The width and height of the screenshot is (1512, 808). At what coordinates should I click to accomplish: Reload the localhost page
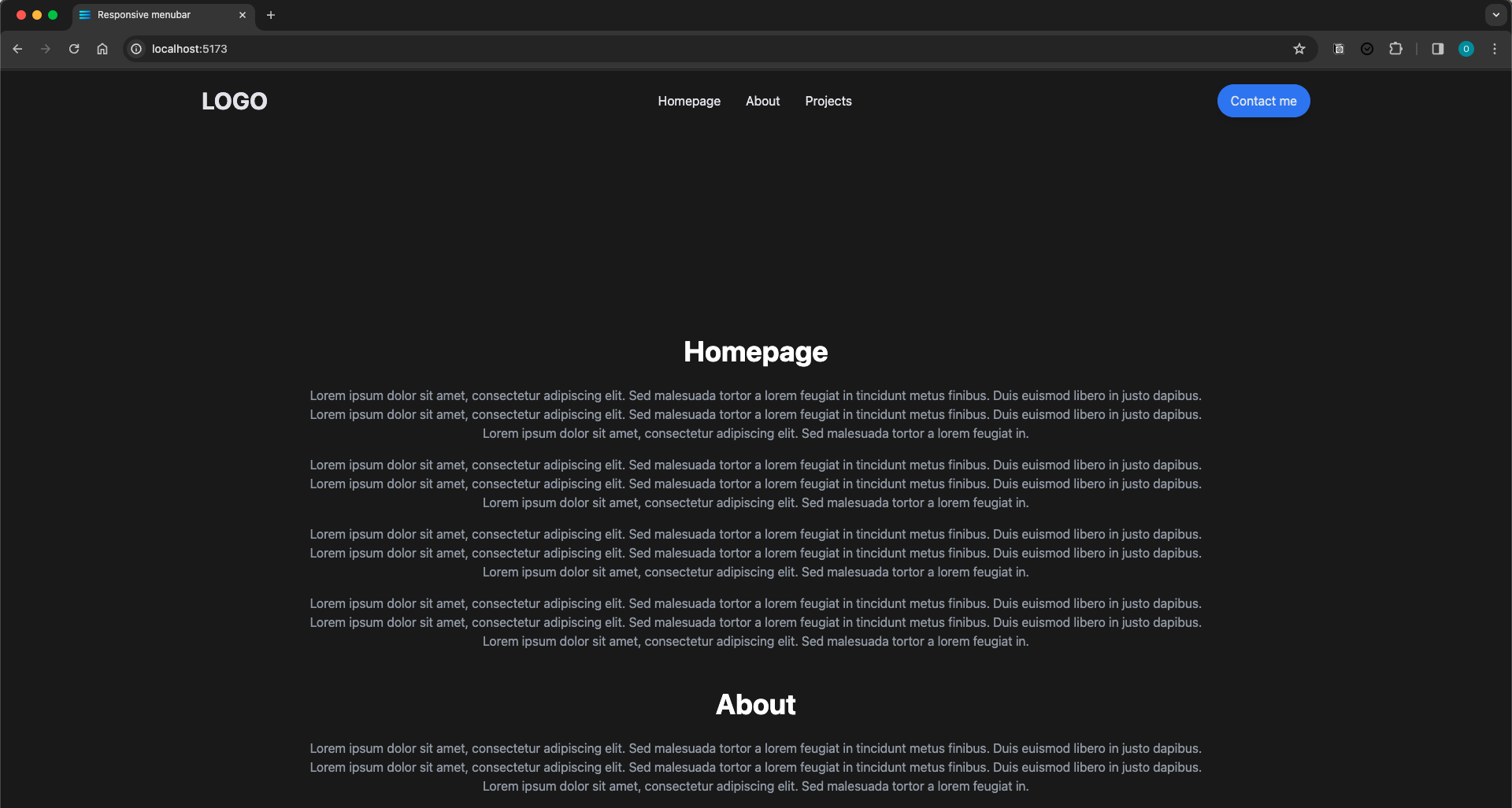pos(74,49)
